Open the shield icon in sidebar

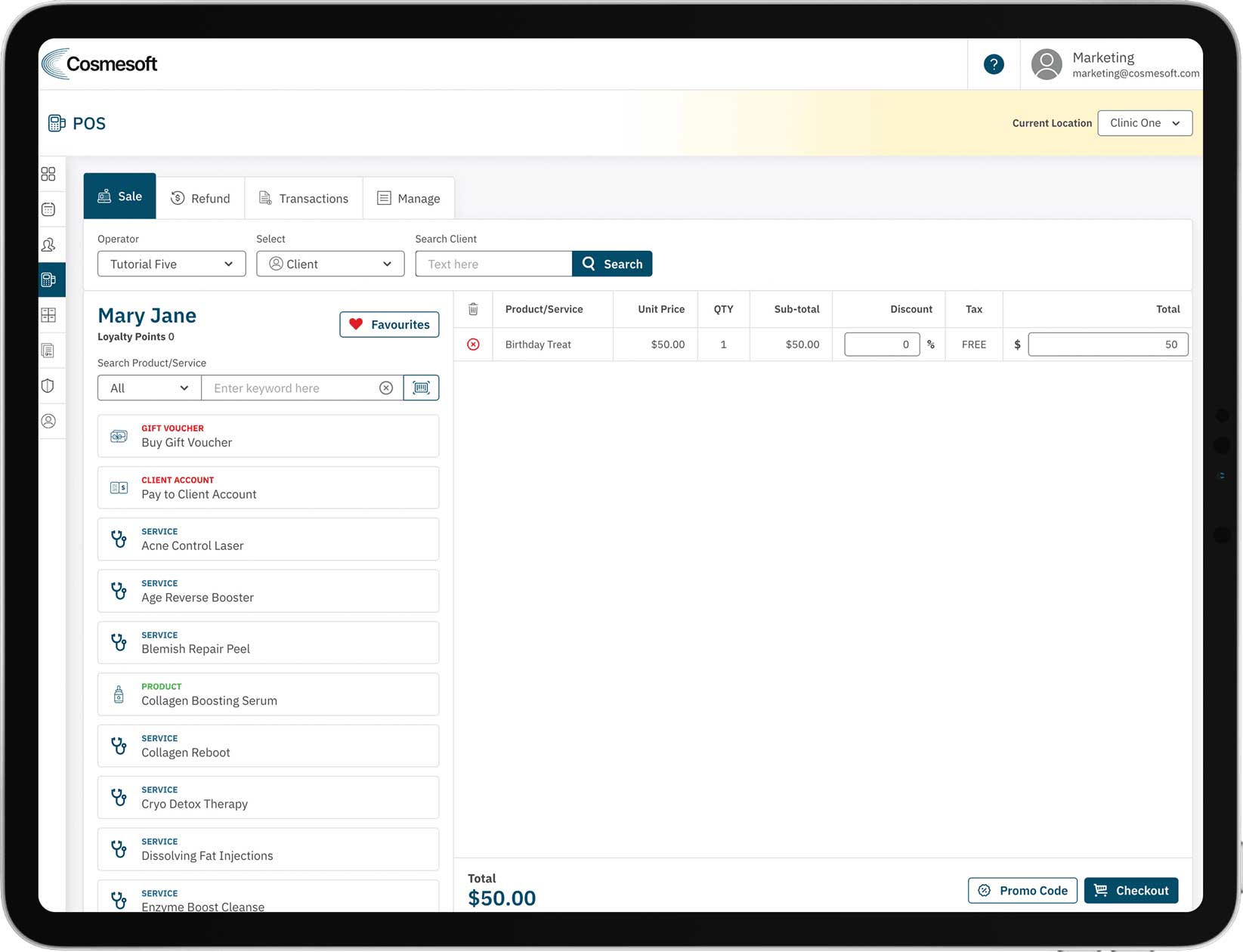tap(48, 386)
